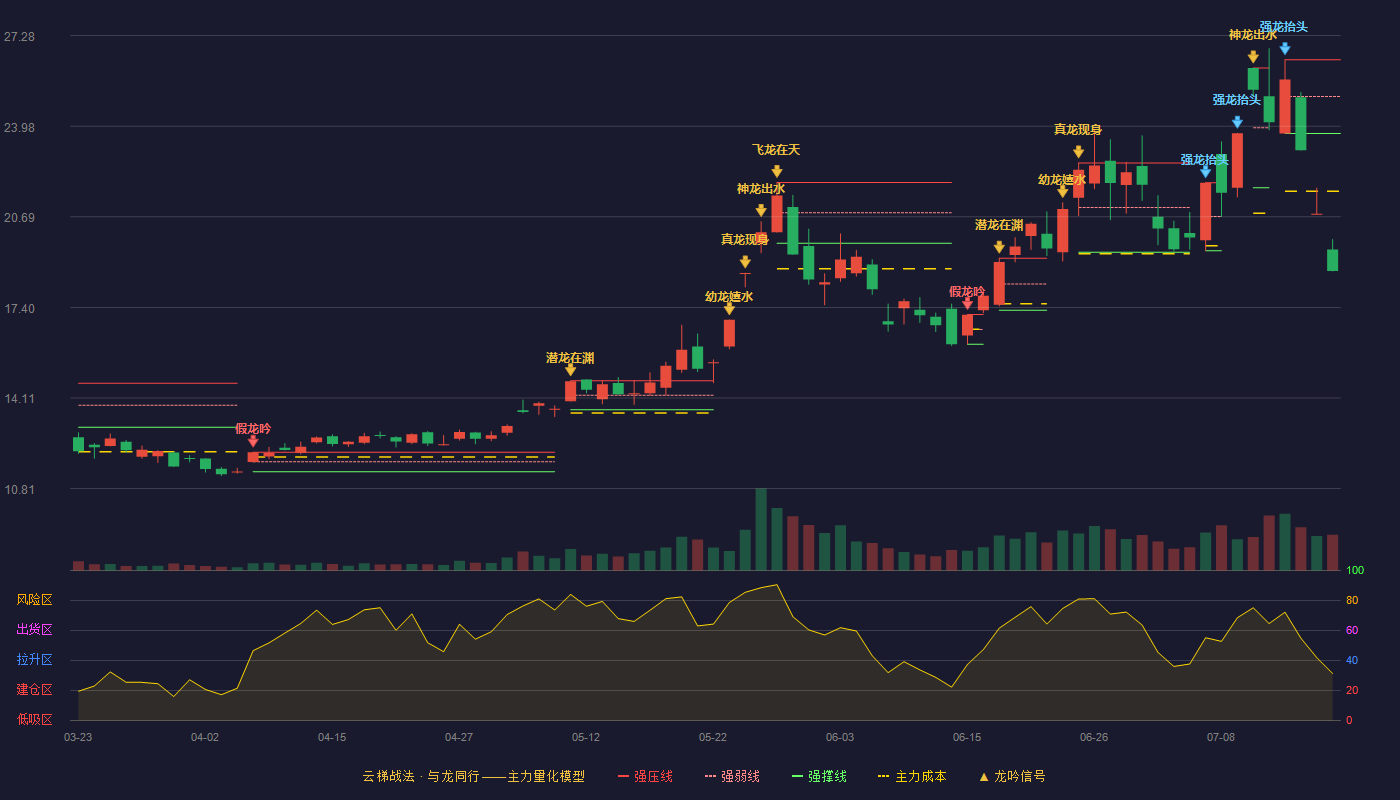1400x800 pixels.
Task: Click the 假龙吟 arrow marker near 06-15
Action: pyautogui.click(x=967, y=304)
